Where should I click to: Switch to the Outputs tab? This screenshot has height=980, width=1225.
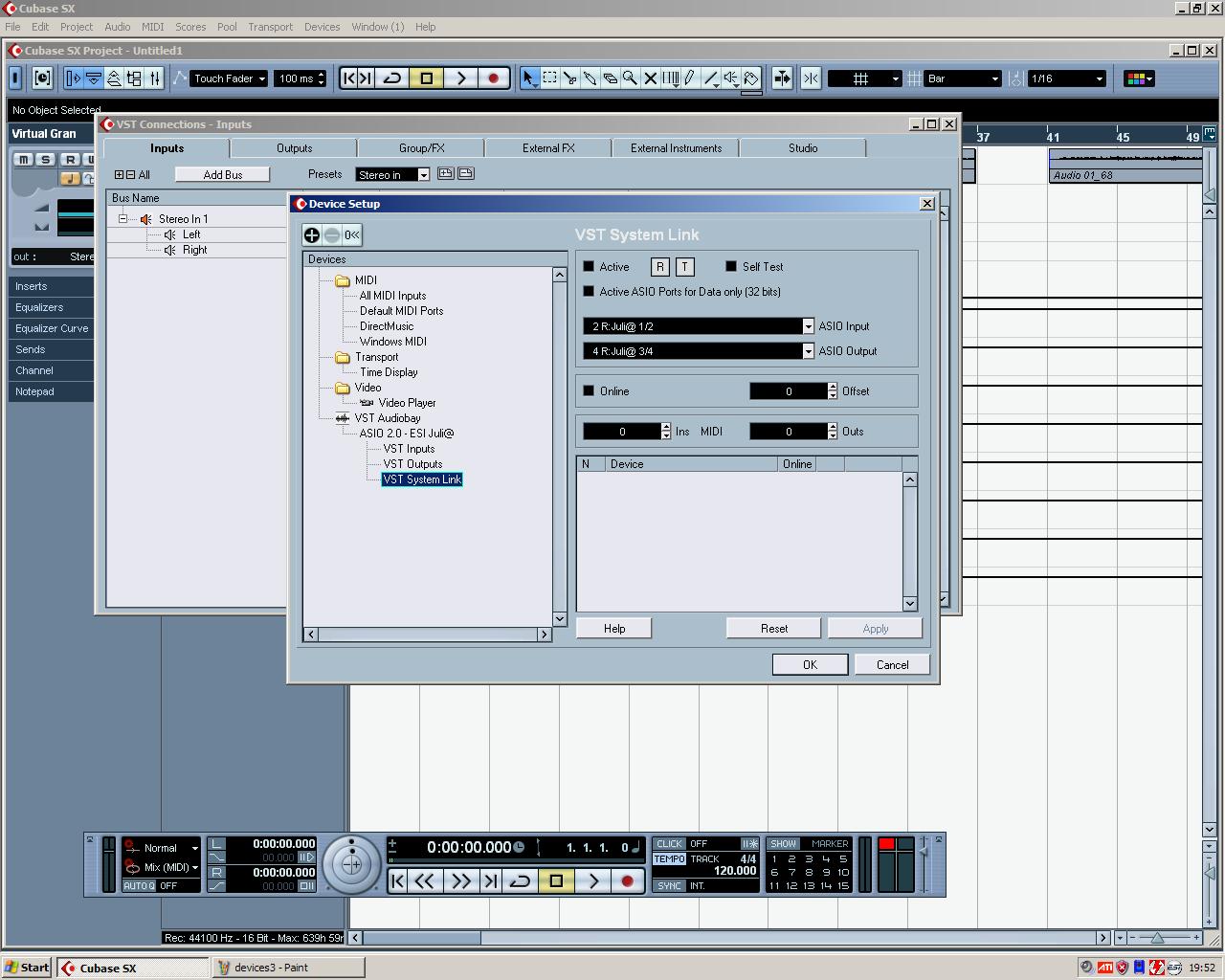click(x=294, y=148)
